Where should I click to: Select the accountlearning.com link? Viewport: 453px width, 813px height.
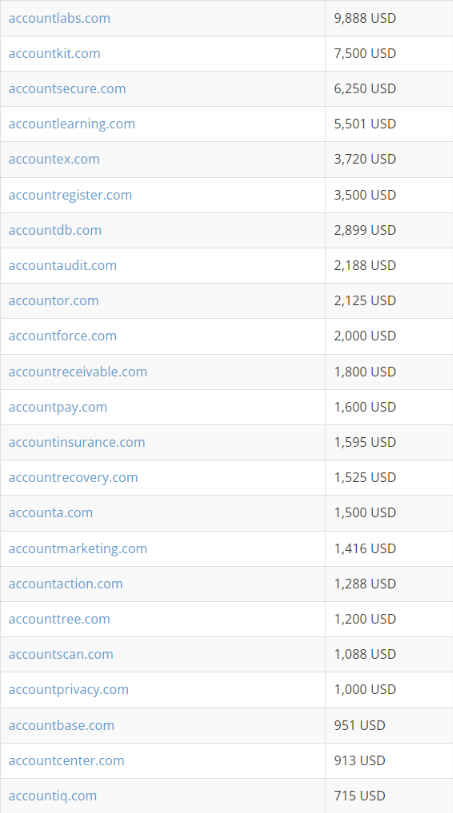coord(72,124)
